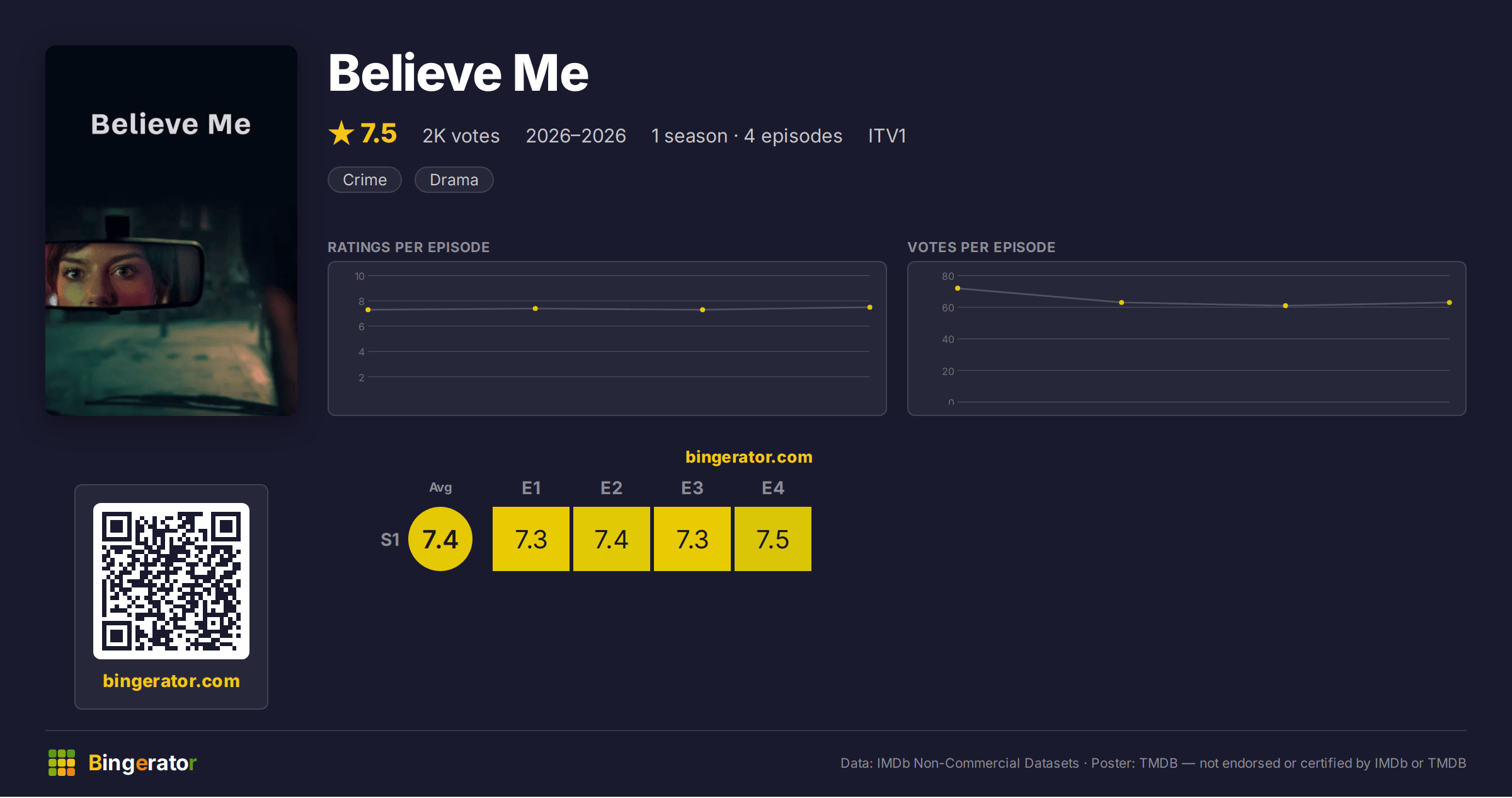This screenshot has height=798, width=1512.
Task: Click the E3 rating tile 7.3
Action: tap(692, 539)
